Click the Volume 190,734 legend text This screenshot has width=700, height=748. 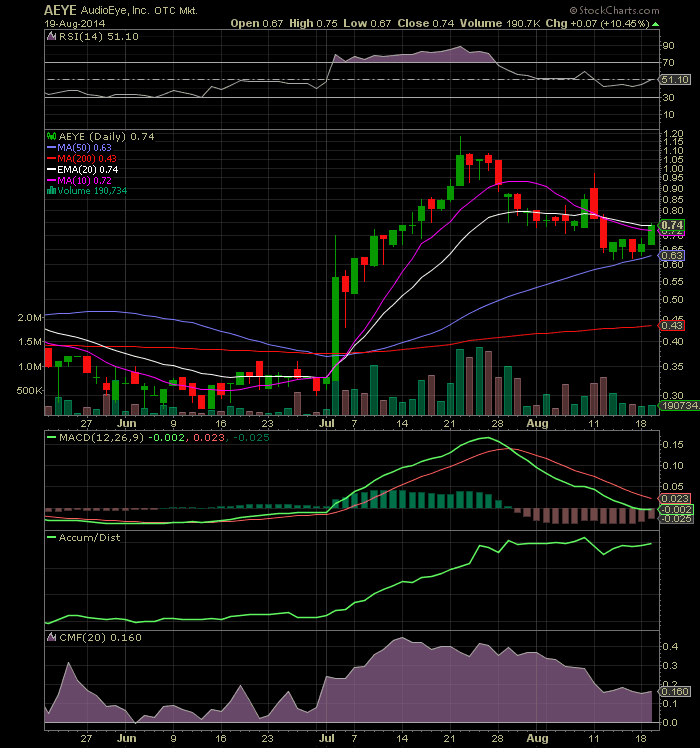tap(92, 191)
